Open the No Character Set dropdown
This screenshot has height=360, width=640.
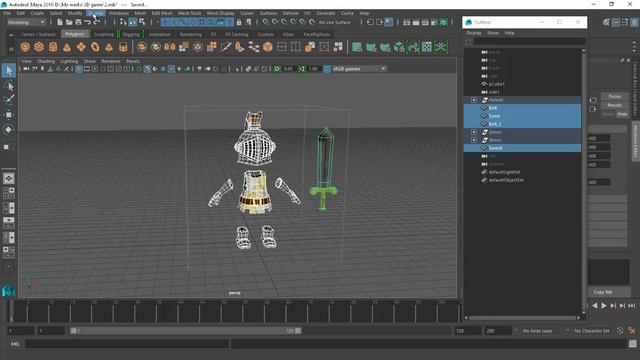(x=591, y=331)
